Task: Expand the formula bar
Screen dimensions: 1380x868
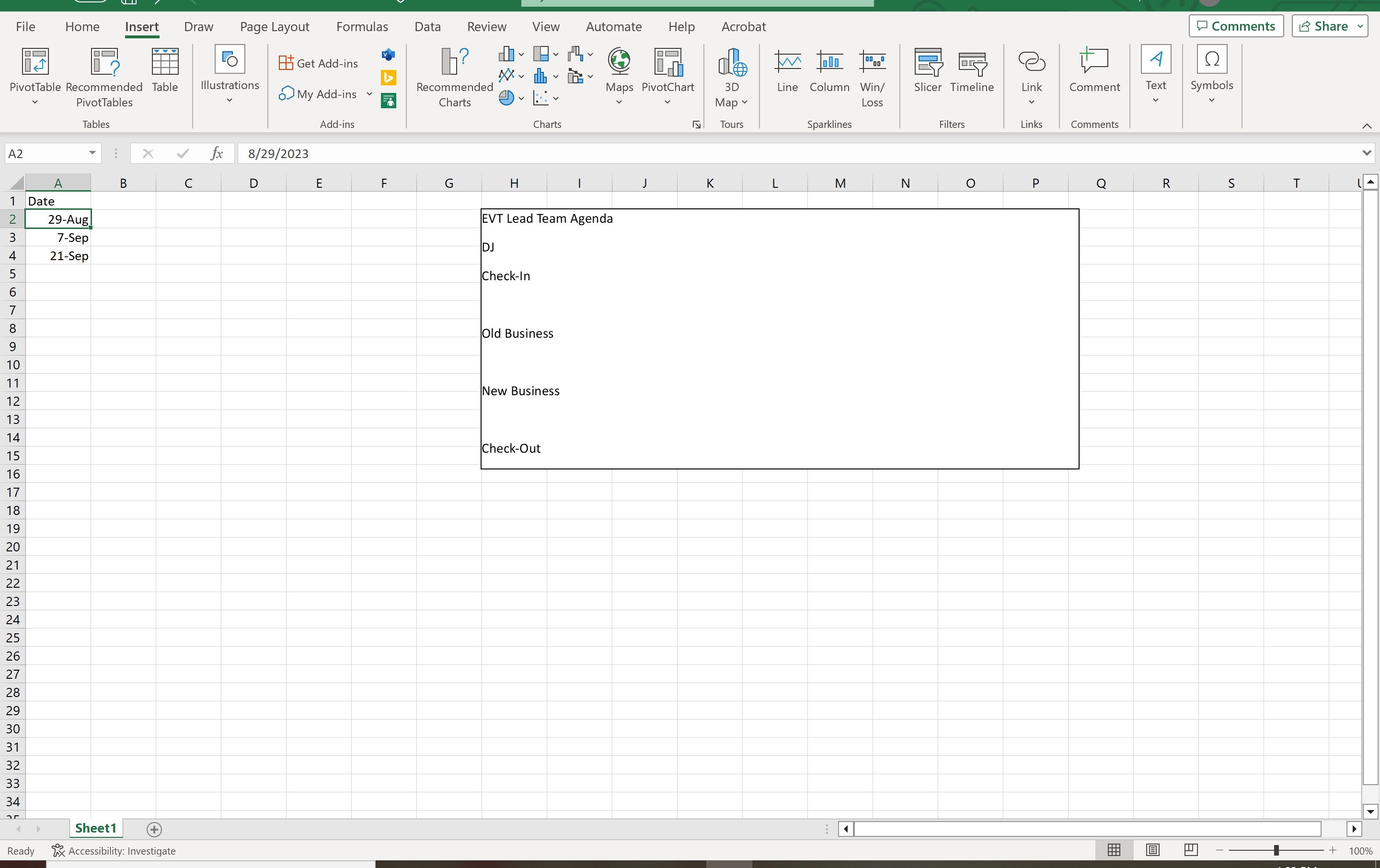Action: coord(1367,153)
